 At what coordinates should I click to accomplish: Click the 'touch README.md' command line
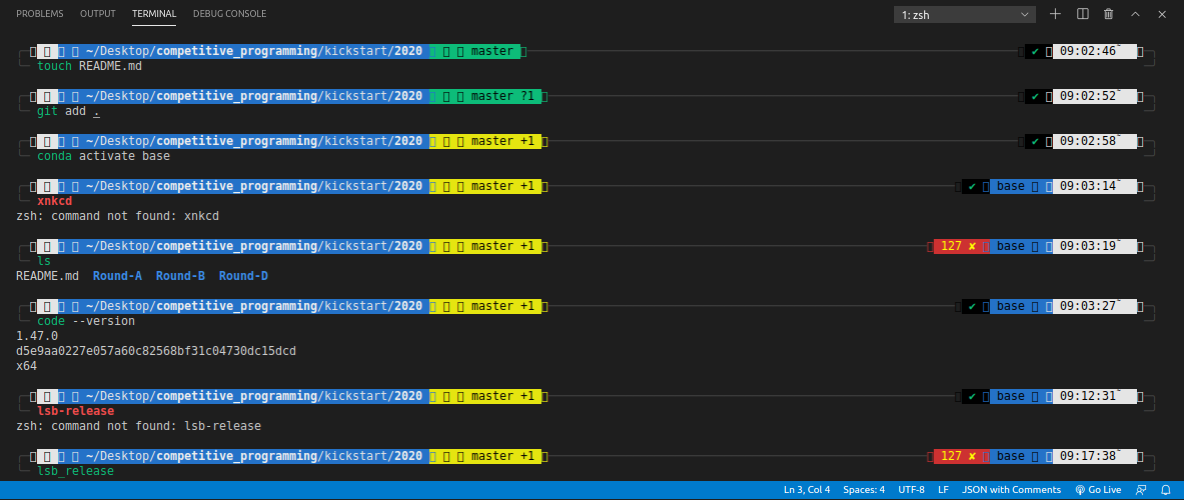tap(89, 66)
